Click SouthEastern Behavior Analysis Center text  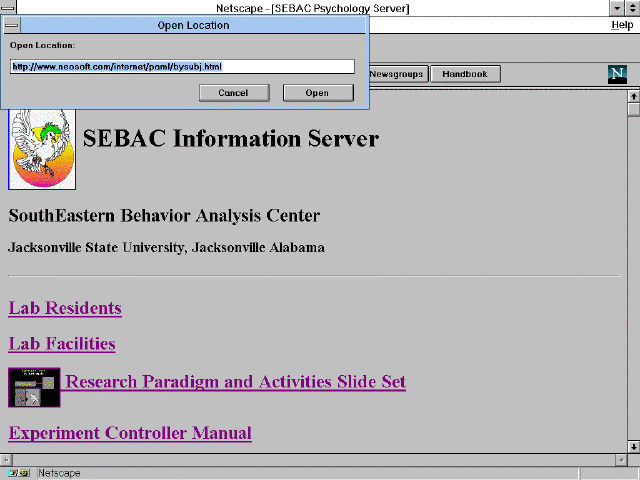[x=164, y=216]
